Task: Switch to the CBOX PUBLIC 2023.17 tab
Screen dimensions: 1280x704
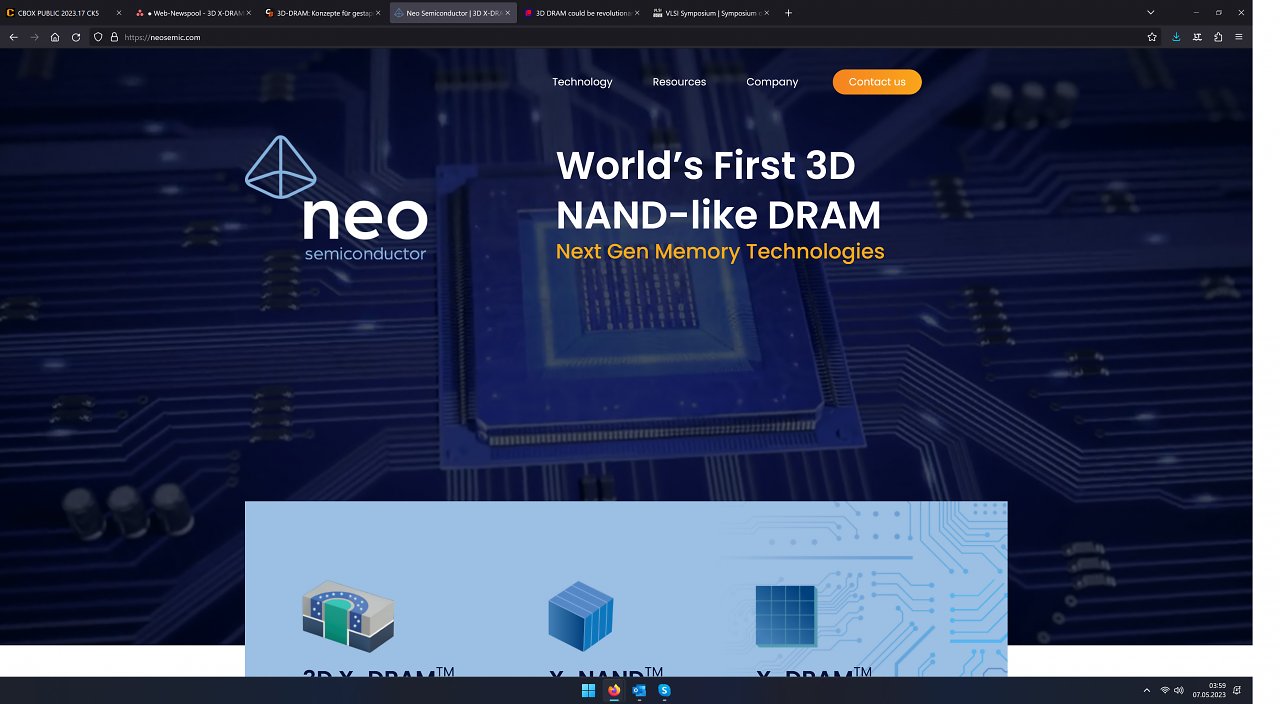Action: coord(64,13)
